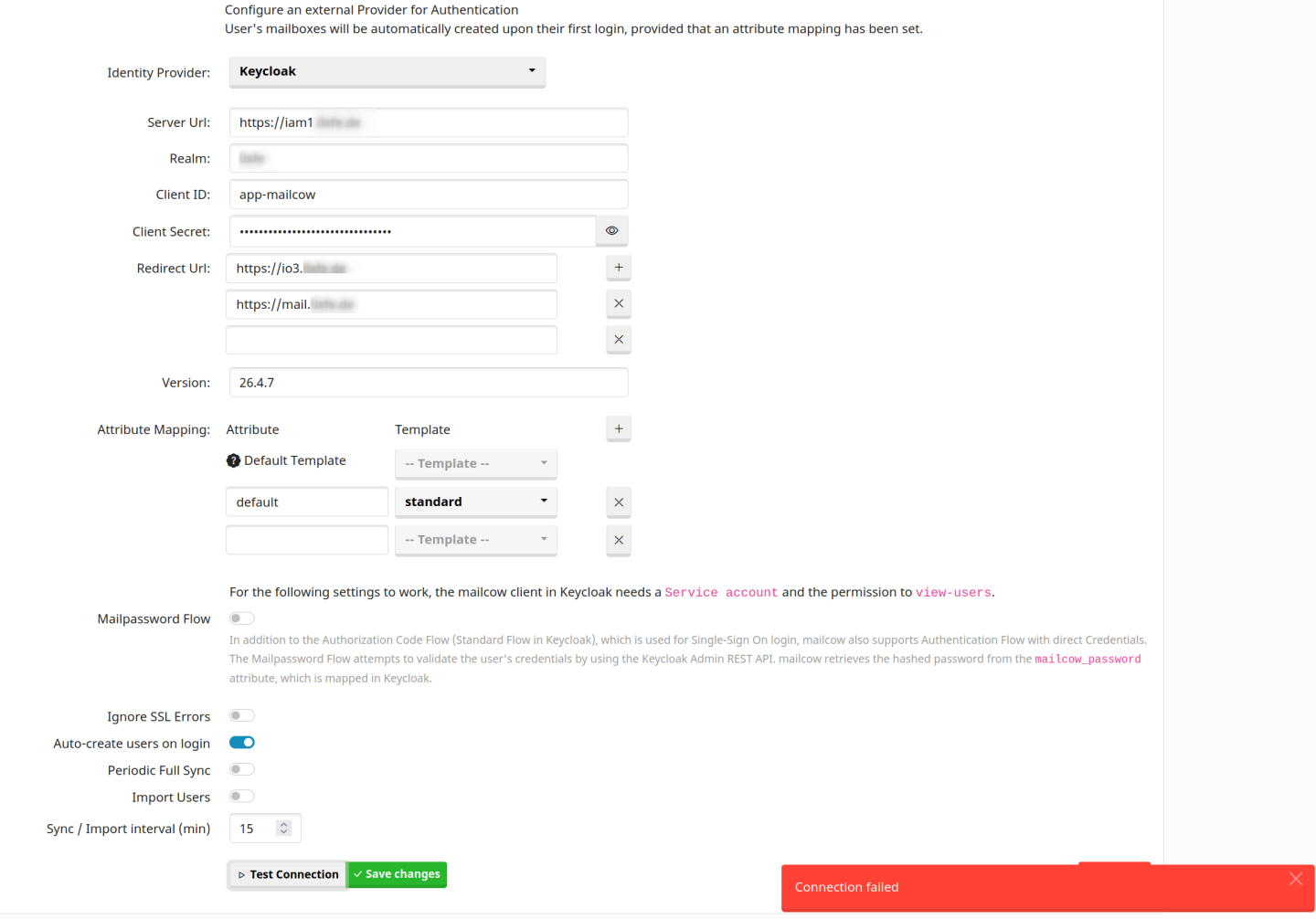Save changes to the provider configuration
Viewport: 1316px width, 919px height.
tap(398, 874)
